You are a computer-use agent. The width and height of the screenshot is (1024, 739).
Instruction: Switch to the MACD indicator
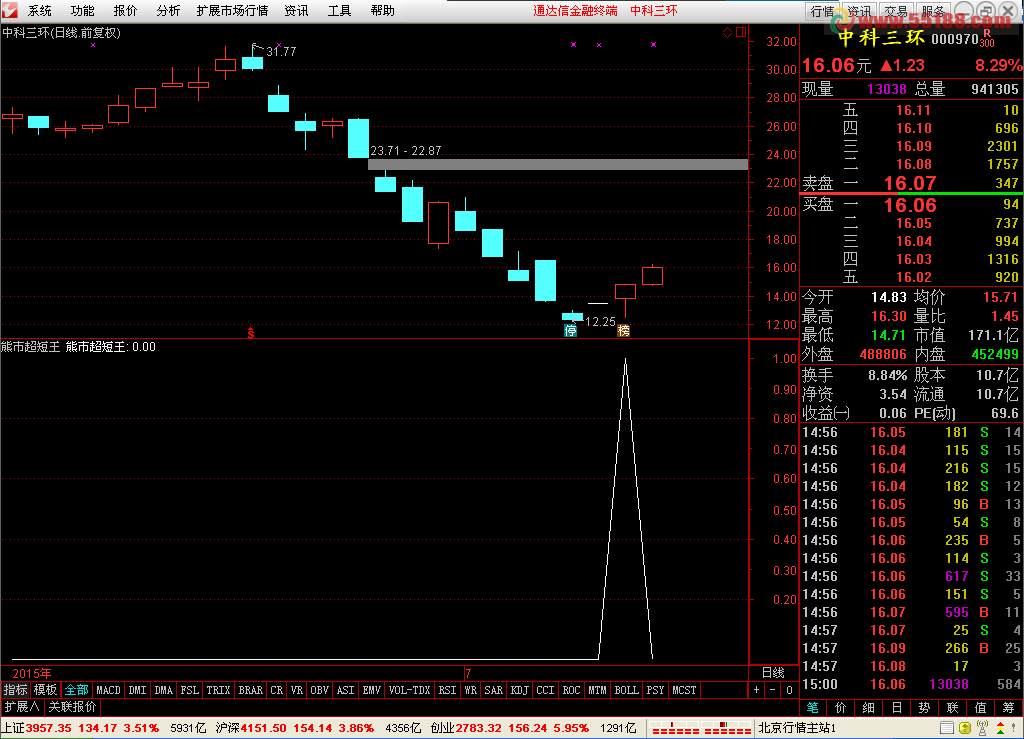[108, 689]
